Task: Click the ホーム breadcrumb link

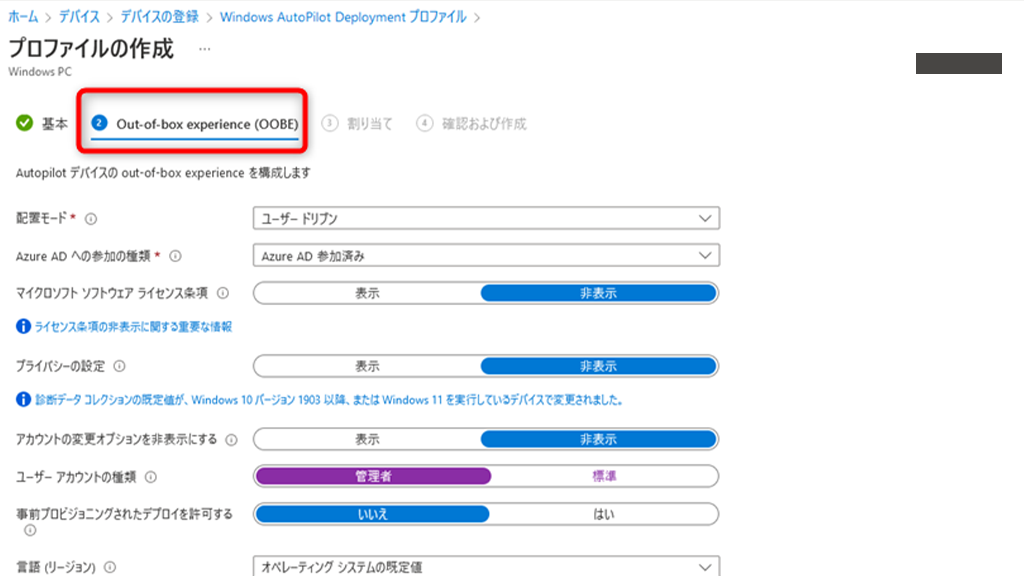Action: [23, 17]
